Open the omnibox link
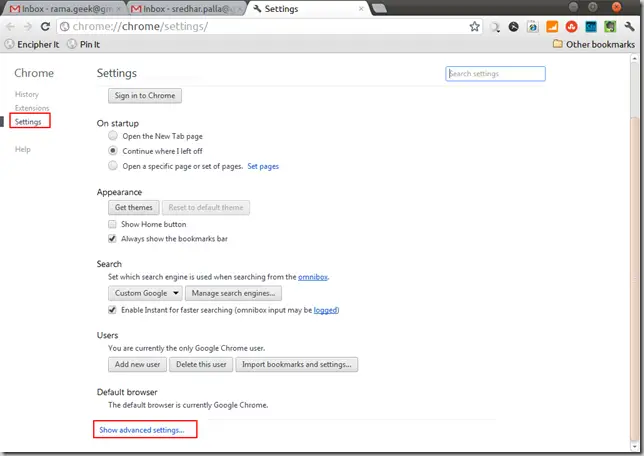 click(313, 277)
